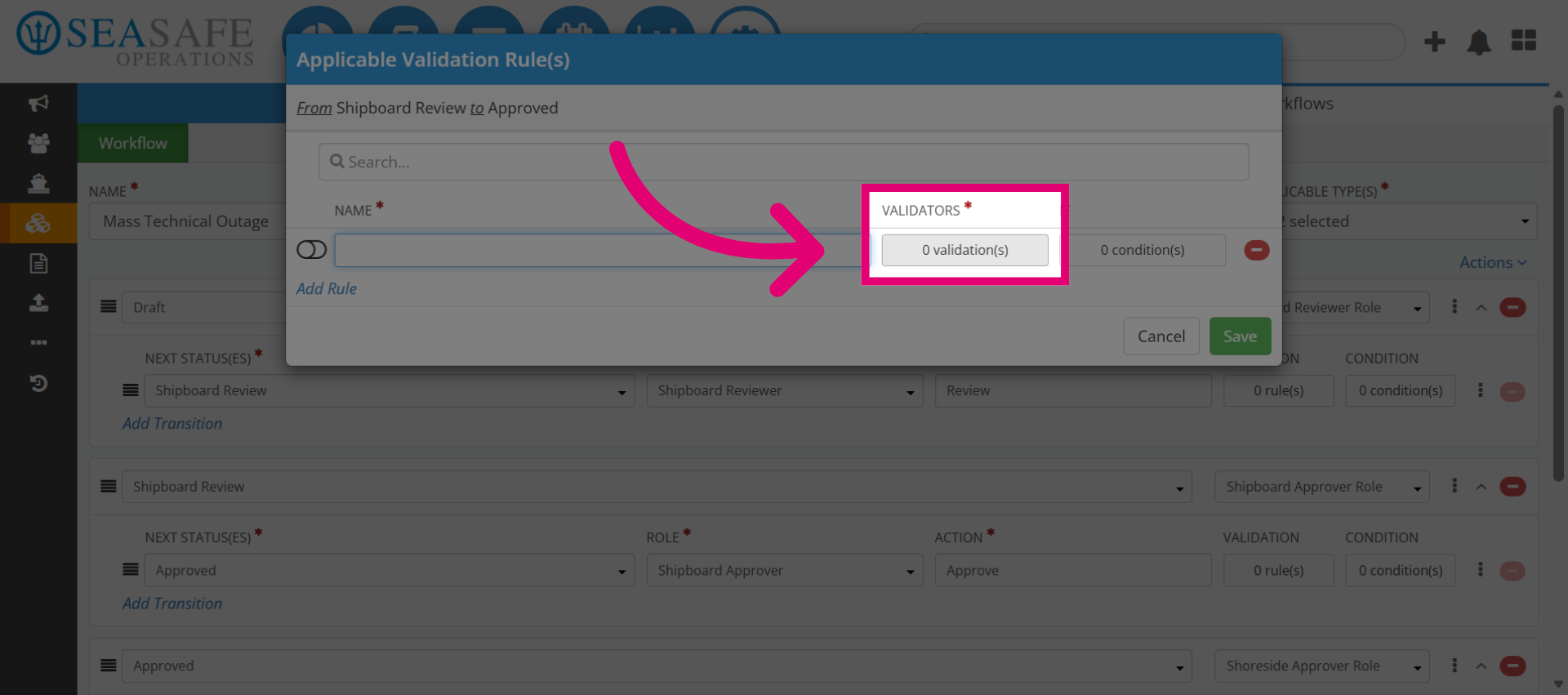Open the upload icon in sidebar
This screenshot has height=695, width=1568.
[x=38, y=303]
